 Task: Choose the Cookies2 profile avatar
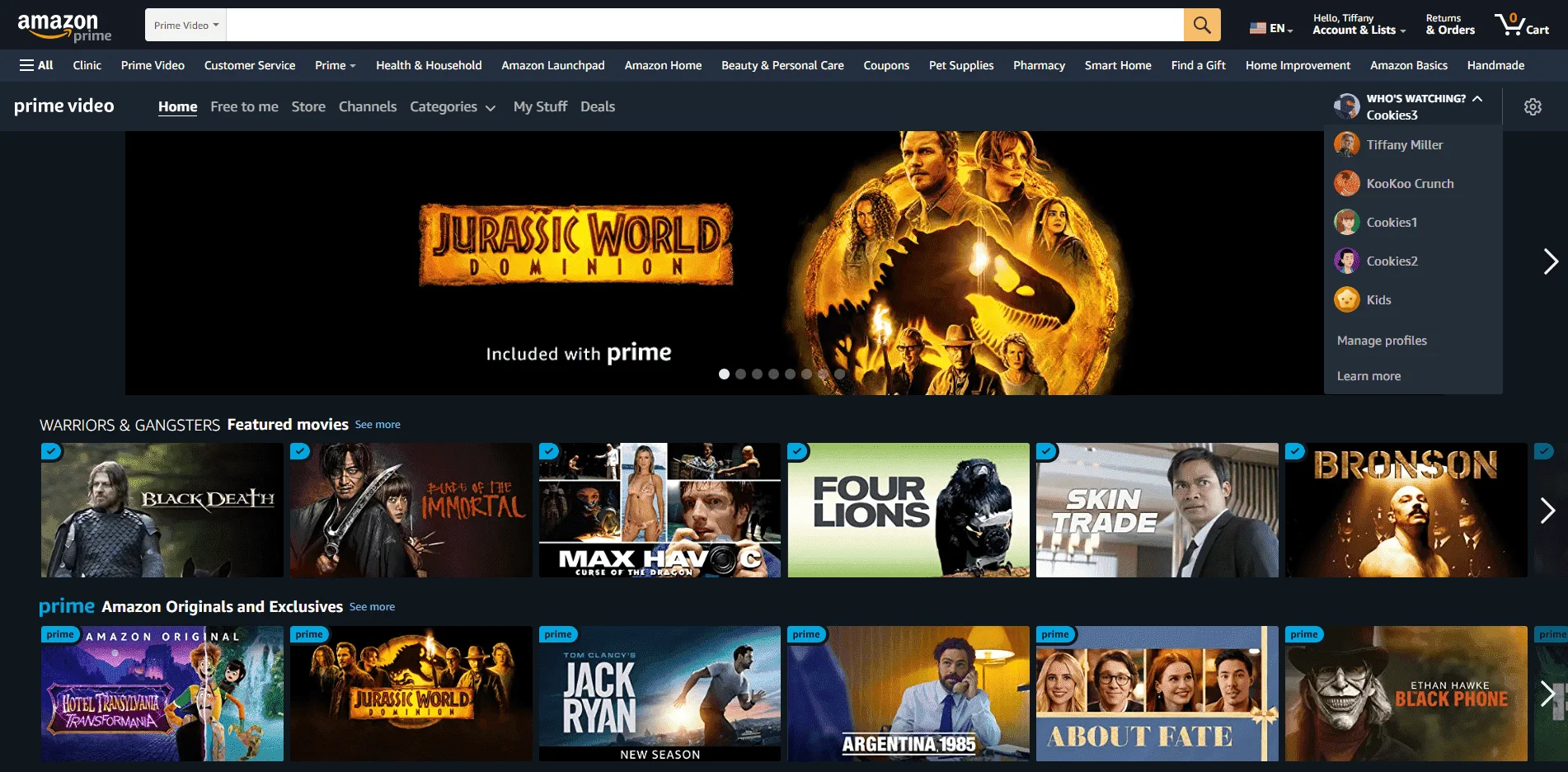(1347, 261)
